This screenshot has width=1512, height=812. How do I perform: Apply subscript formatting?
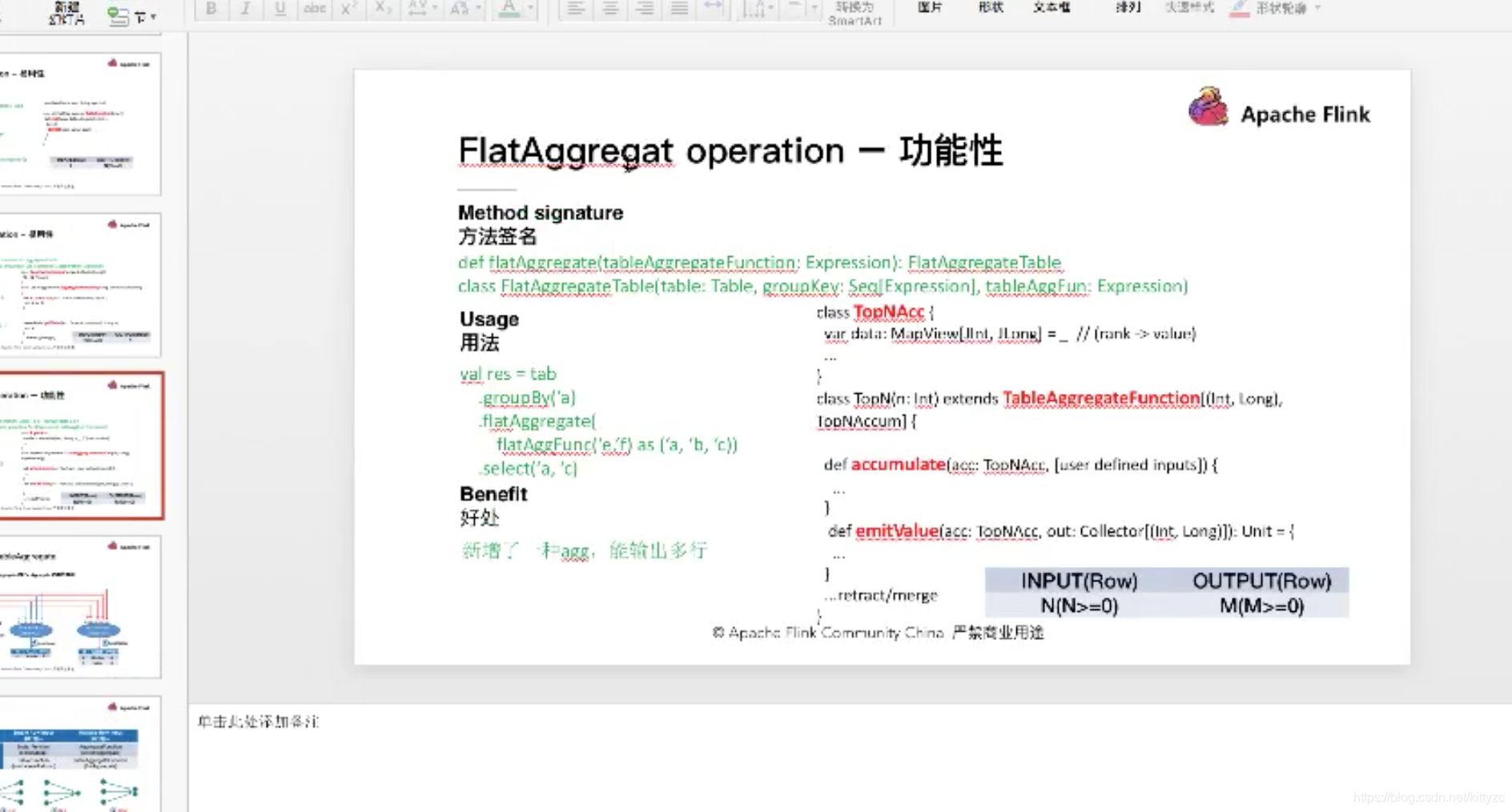tap(383, 8)
